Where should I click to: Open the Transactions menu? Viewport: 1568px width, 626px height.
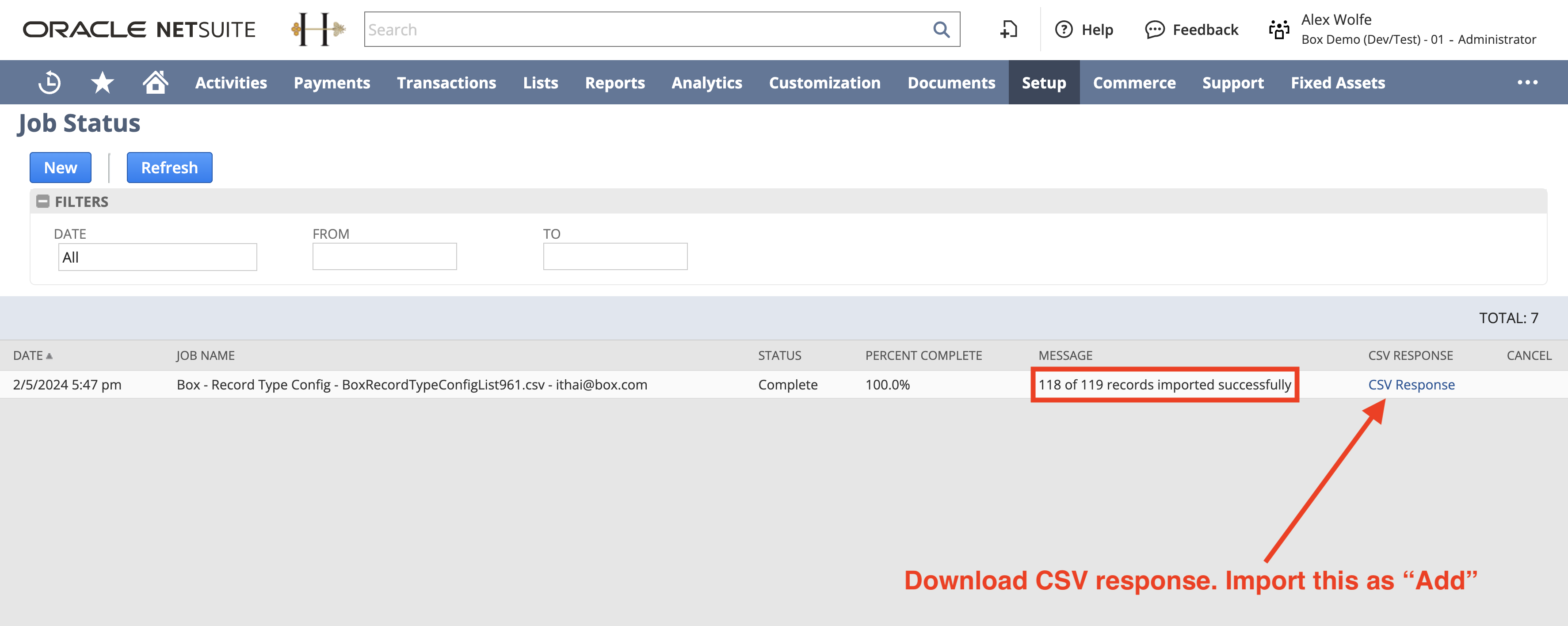[x=446, y=82]
